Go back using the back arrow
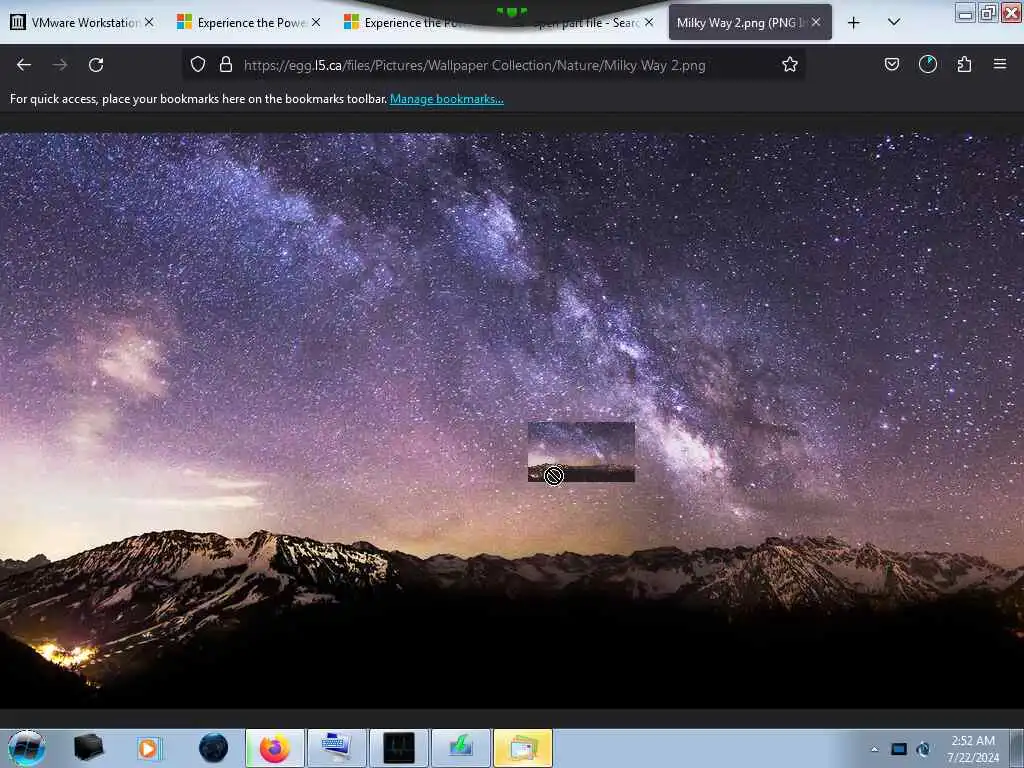The image size is (1024, 768). click(24, 65)
